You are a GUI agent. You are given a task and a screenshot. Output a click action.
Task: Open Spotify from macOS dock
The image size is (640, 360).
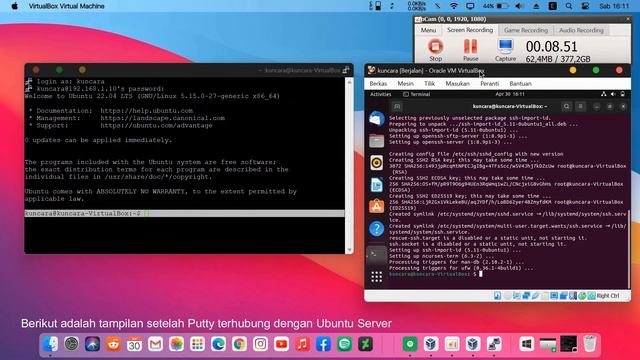click(344, 344)
